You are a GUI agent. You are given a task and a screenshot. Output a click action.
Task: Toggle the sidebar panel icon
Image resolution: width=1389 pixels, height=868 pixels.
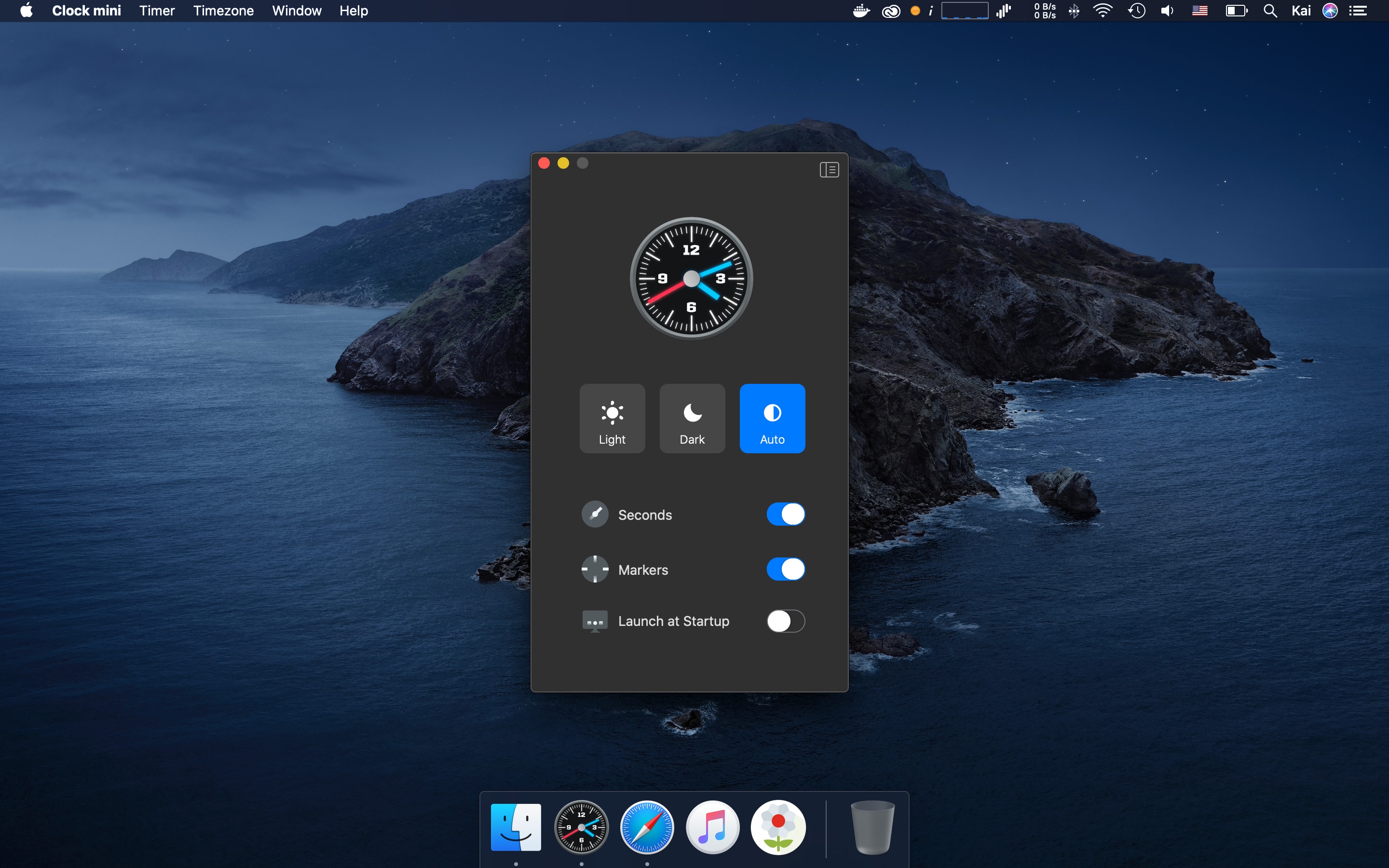pos(829,169)
